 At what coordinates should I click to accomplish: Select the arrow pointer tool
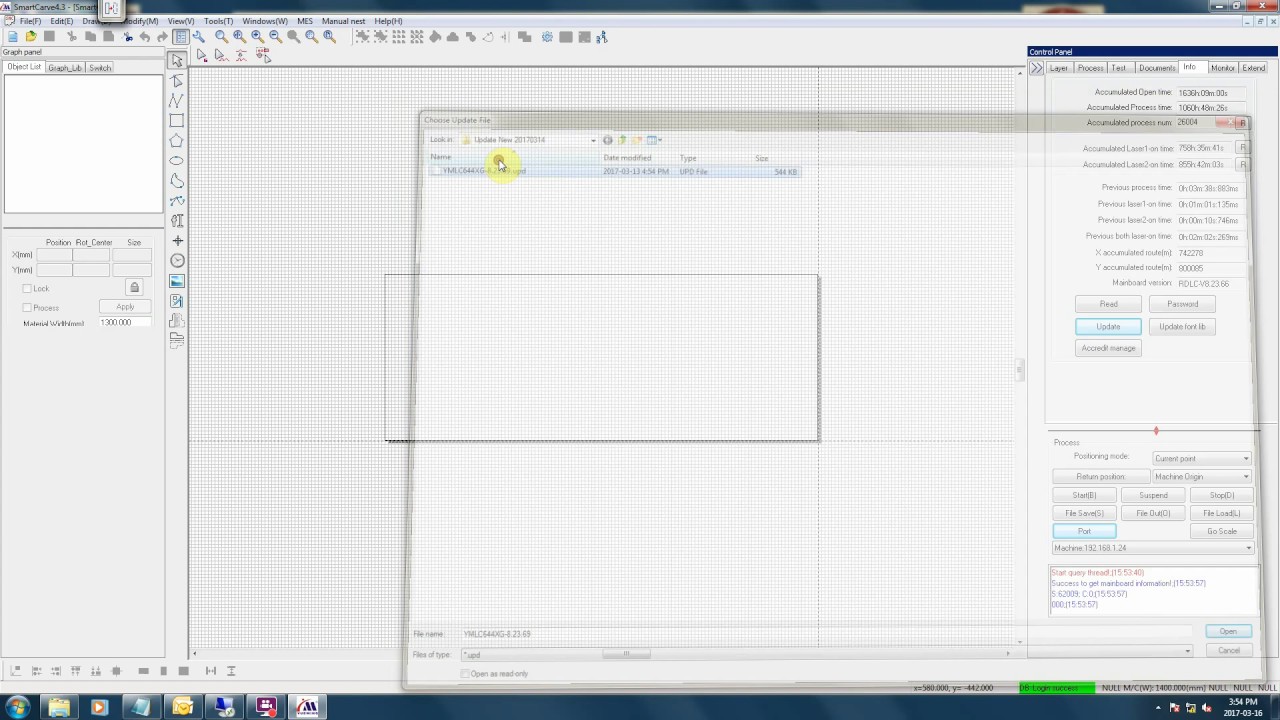coord(177,61)
